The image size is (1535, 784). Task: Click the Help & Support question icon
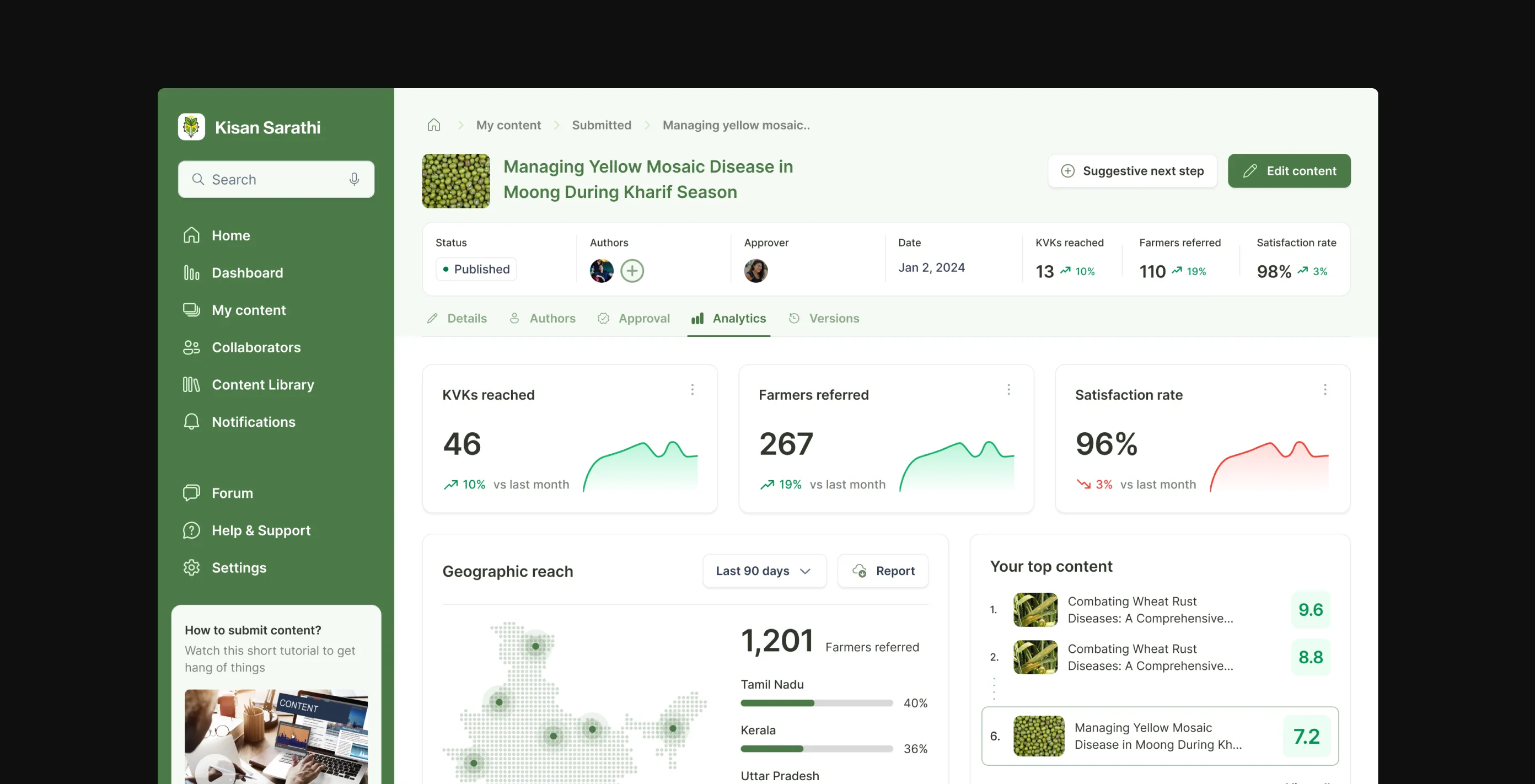click(x=191, y=530)
